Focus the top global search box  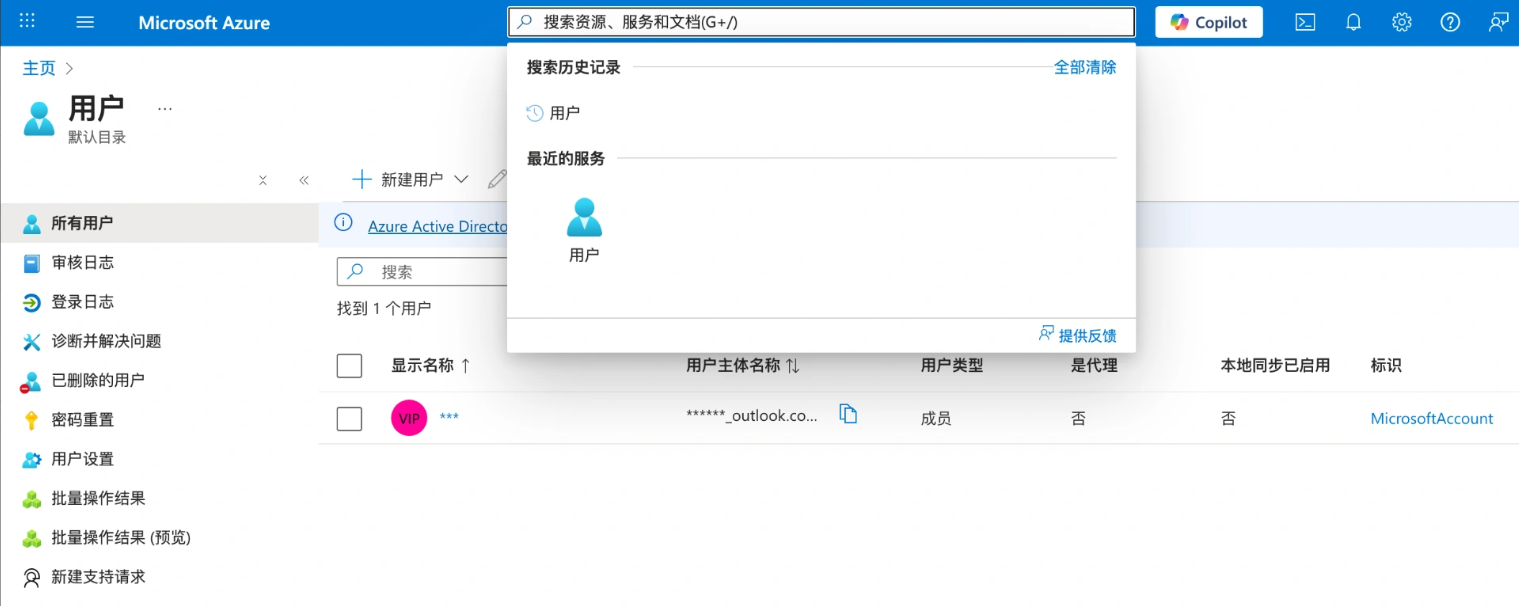820,22
